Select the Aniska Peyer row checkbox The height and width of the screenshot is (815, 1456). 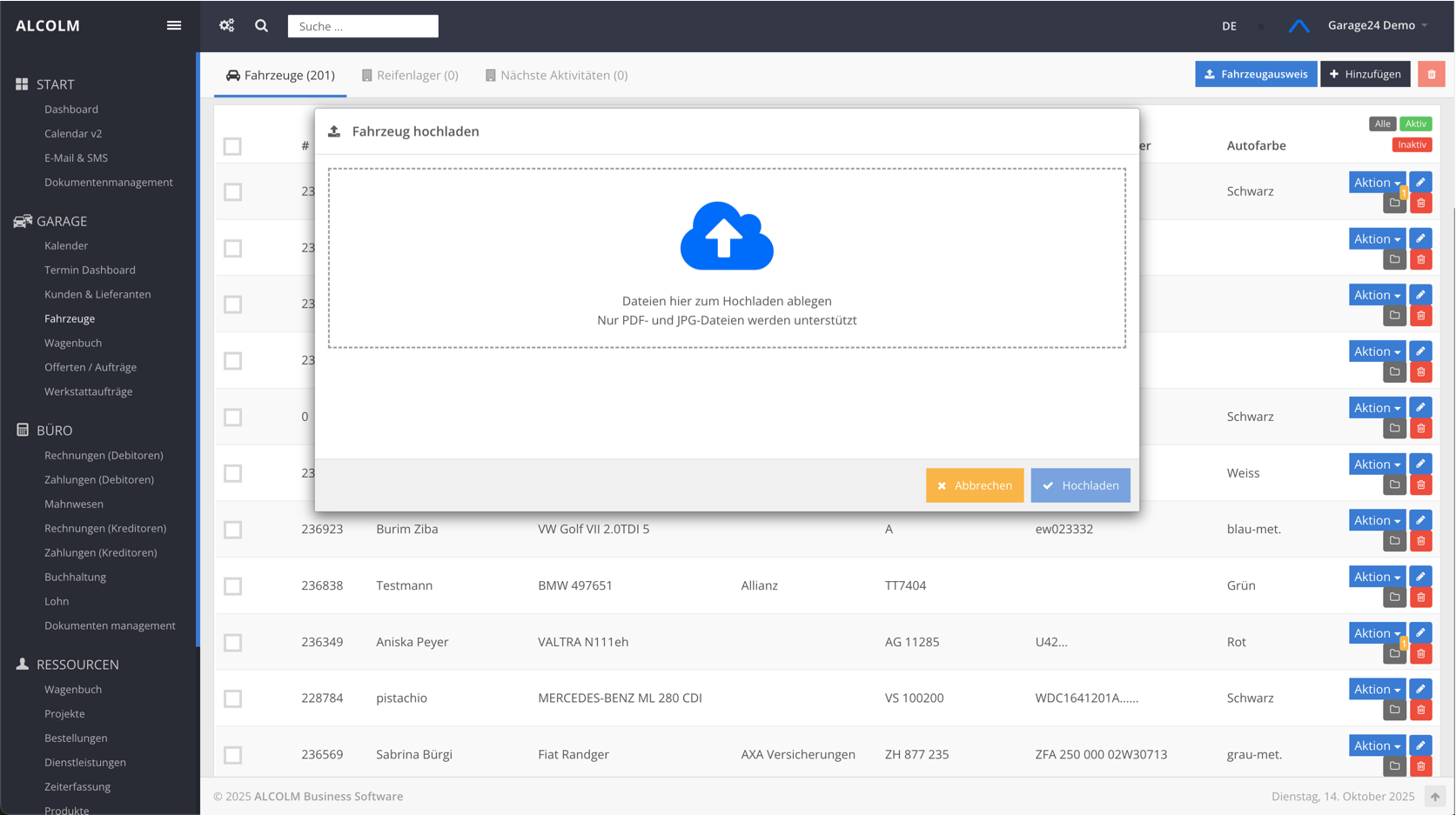point(232,643)
